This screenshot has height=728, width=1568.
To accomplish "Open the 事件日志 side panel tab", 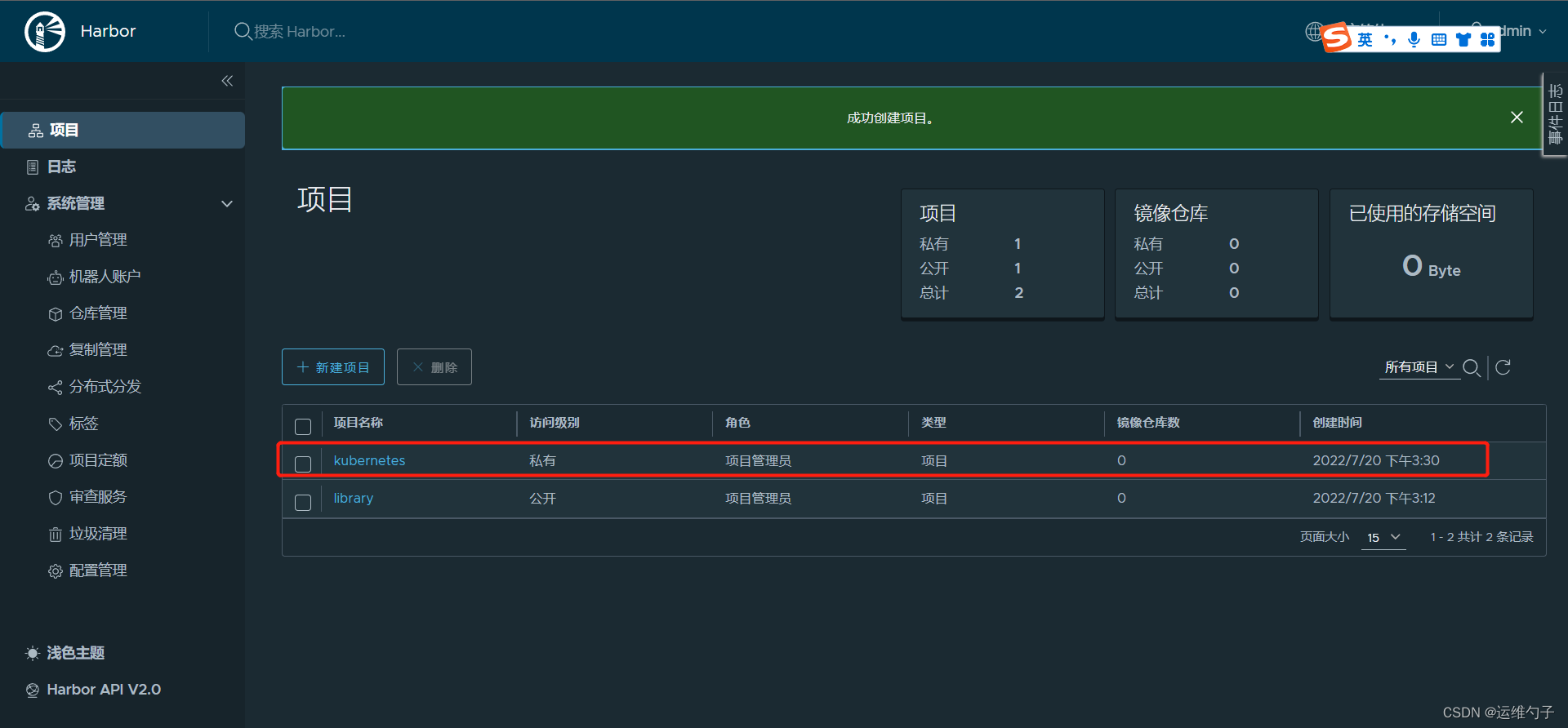I will 1555,114.
